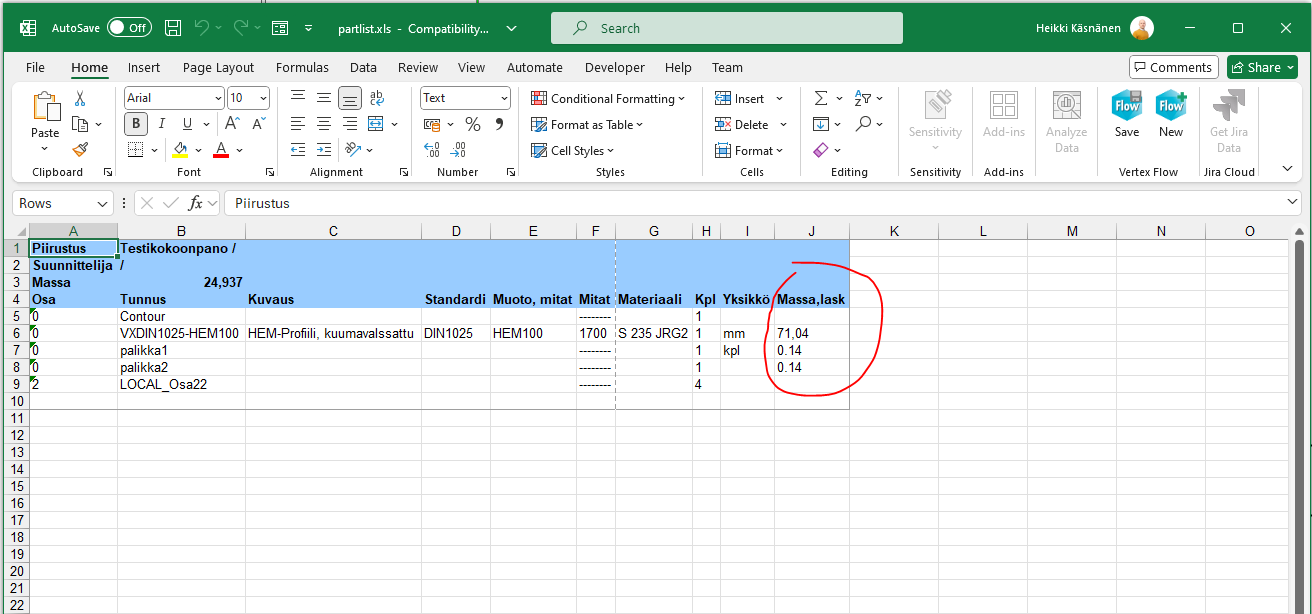Viewport: 1312px width, 614px height.
Task: Click the Search box in title bar
Action: (x=726, y=28)
